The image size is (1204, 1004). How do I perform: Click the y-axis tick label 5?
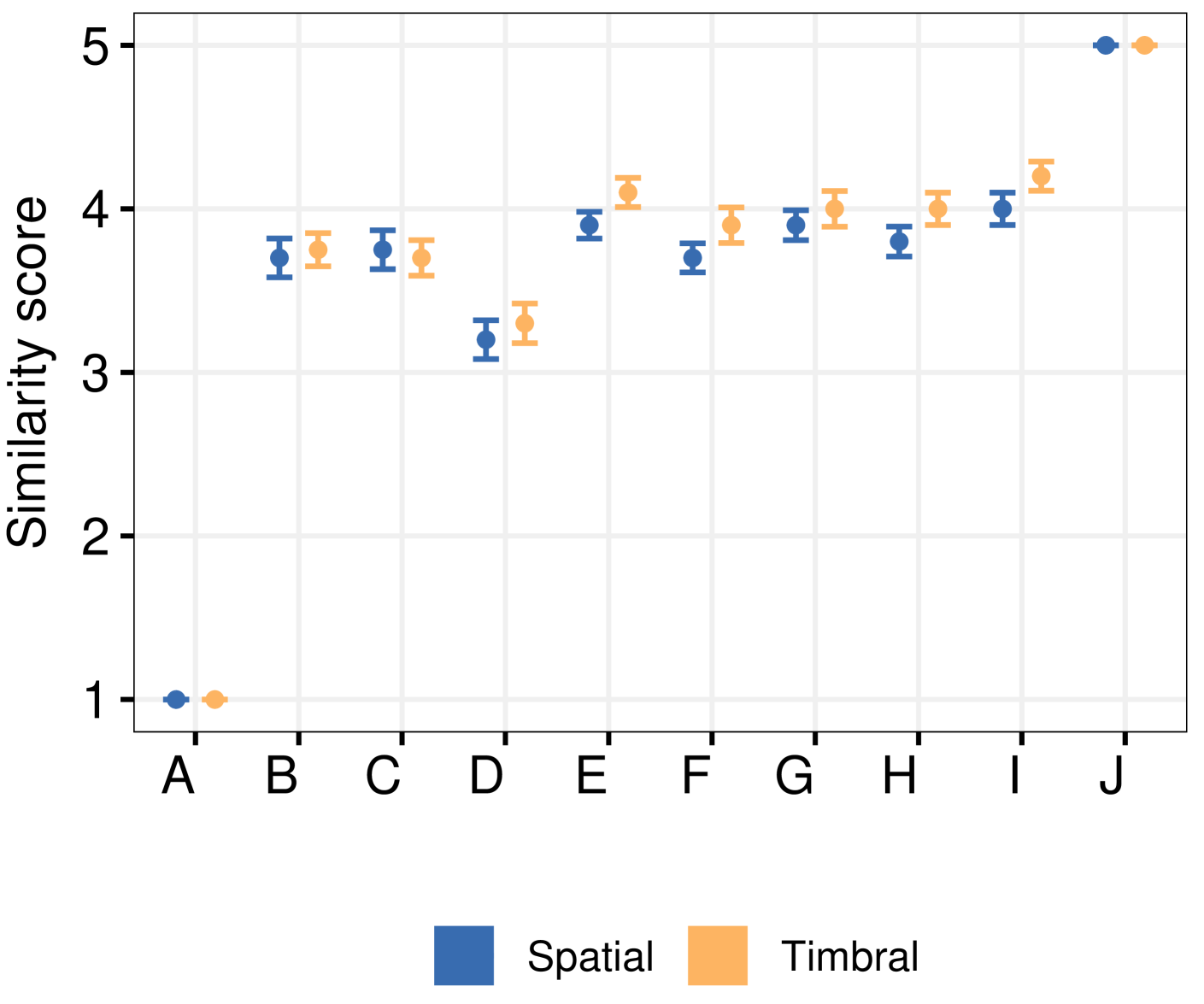click(96, 46)
